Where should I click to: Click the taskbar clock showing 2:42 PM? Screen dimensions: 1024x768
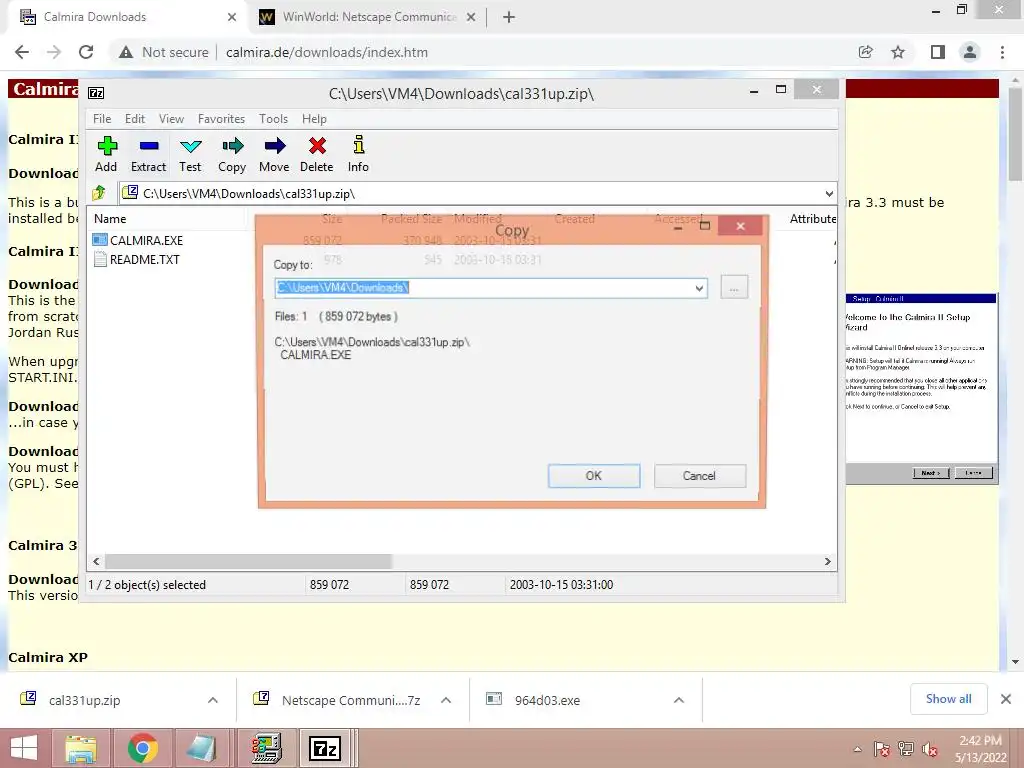[x=981, y=748]
